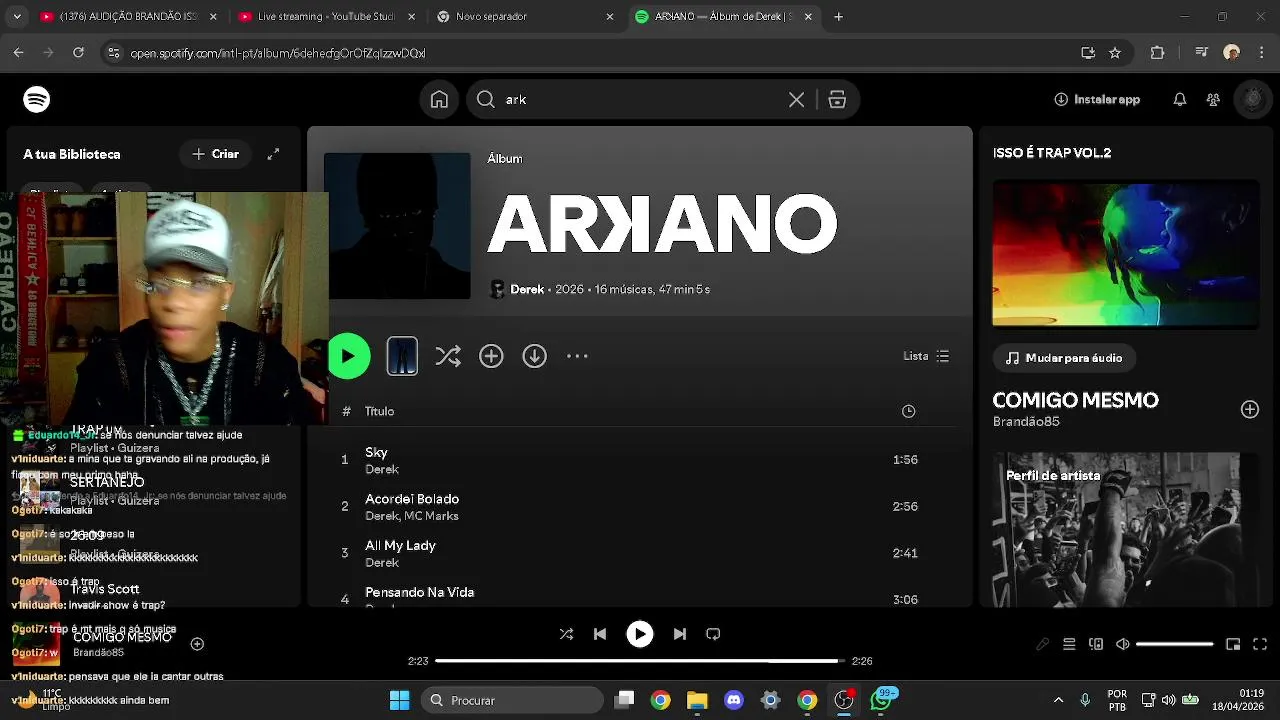1280x720 pixels.
Task: Skip to next track
Action: (x=680, y=634)
